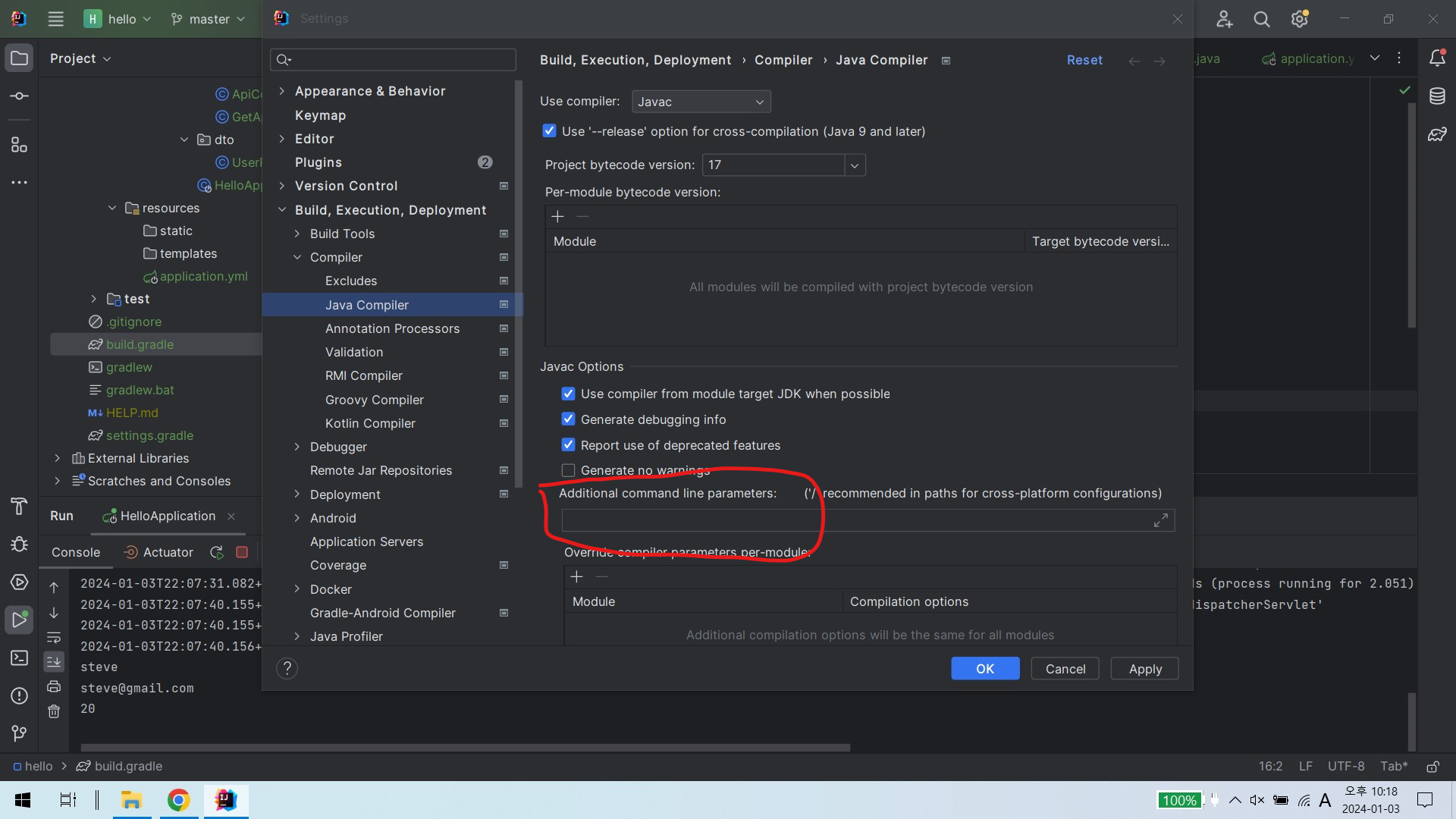This screenshot has width=1456, height=819.
Task: Click the settings help question mark
Action: pyautogui.click(x=287, y=668)
